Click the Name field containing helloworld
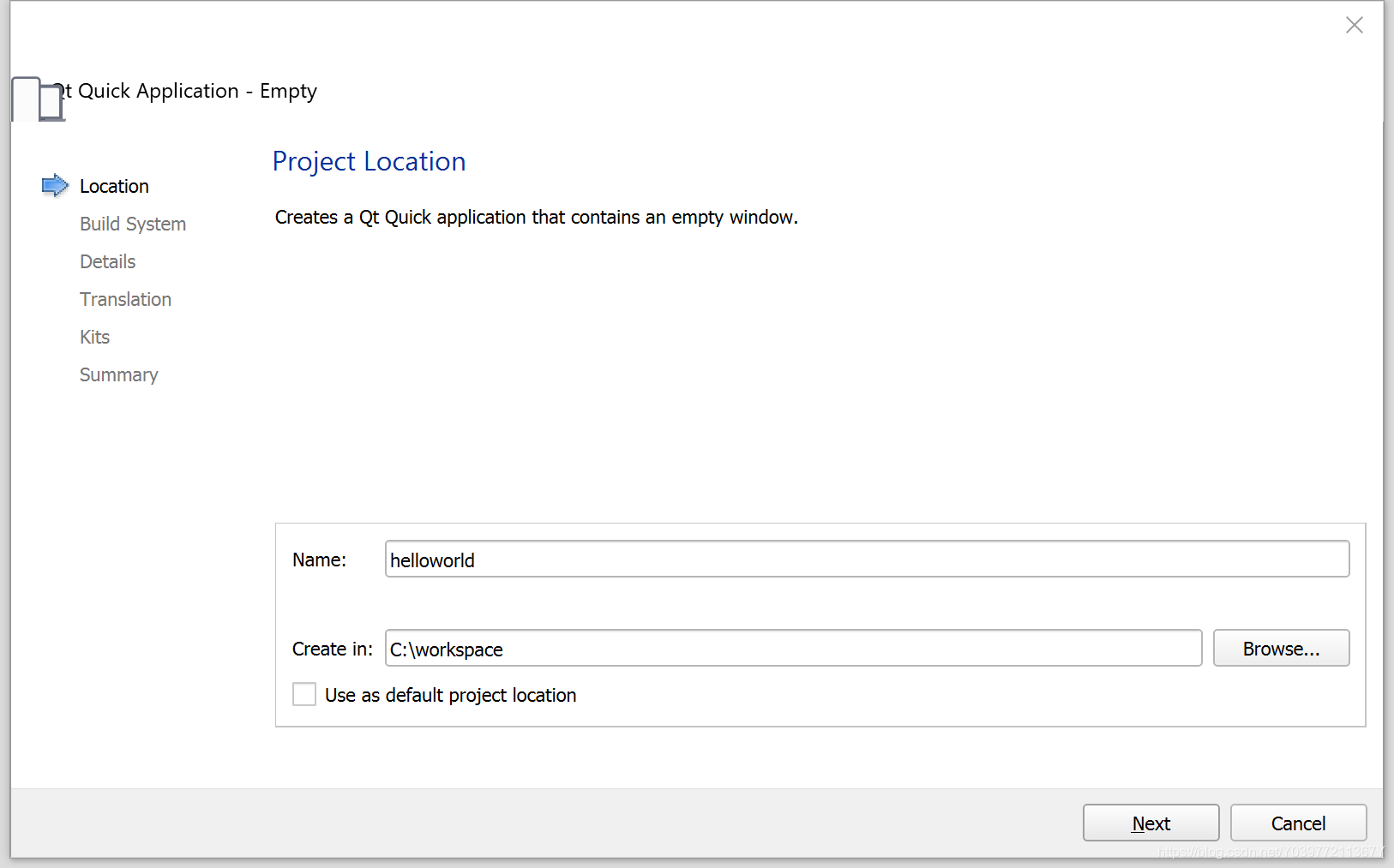 pyautogui.click(x=867, y=559)
